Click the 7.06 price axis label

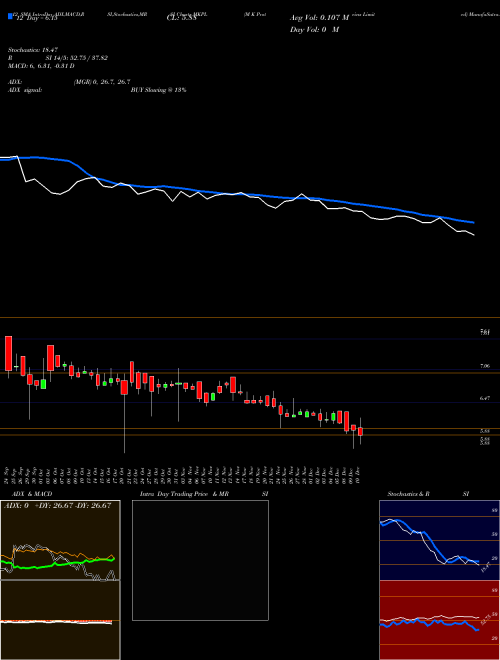(x=485, y=366)
